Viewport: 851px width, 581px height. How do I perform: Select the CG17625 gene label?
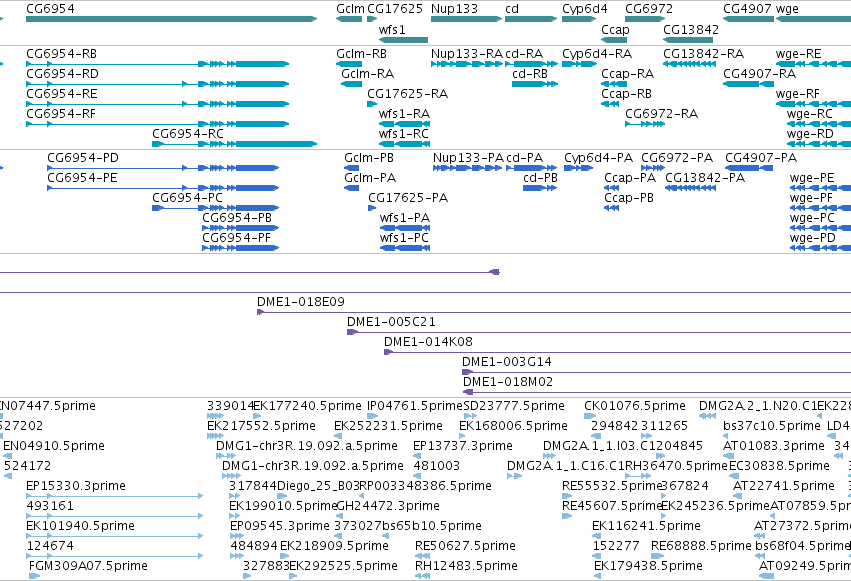[395, 9]
